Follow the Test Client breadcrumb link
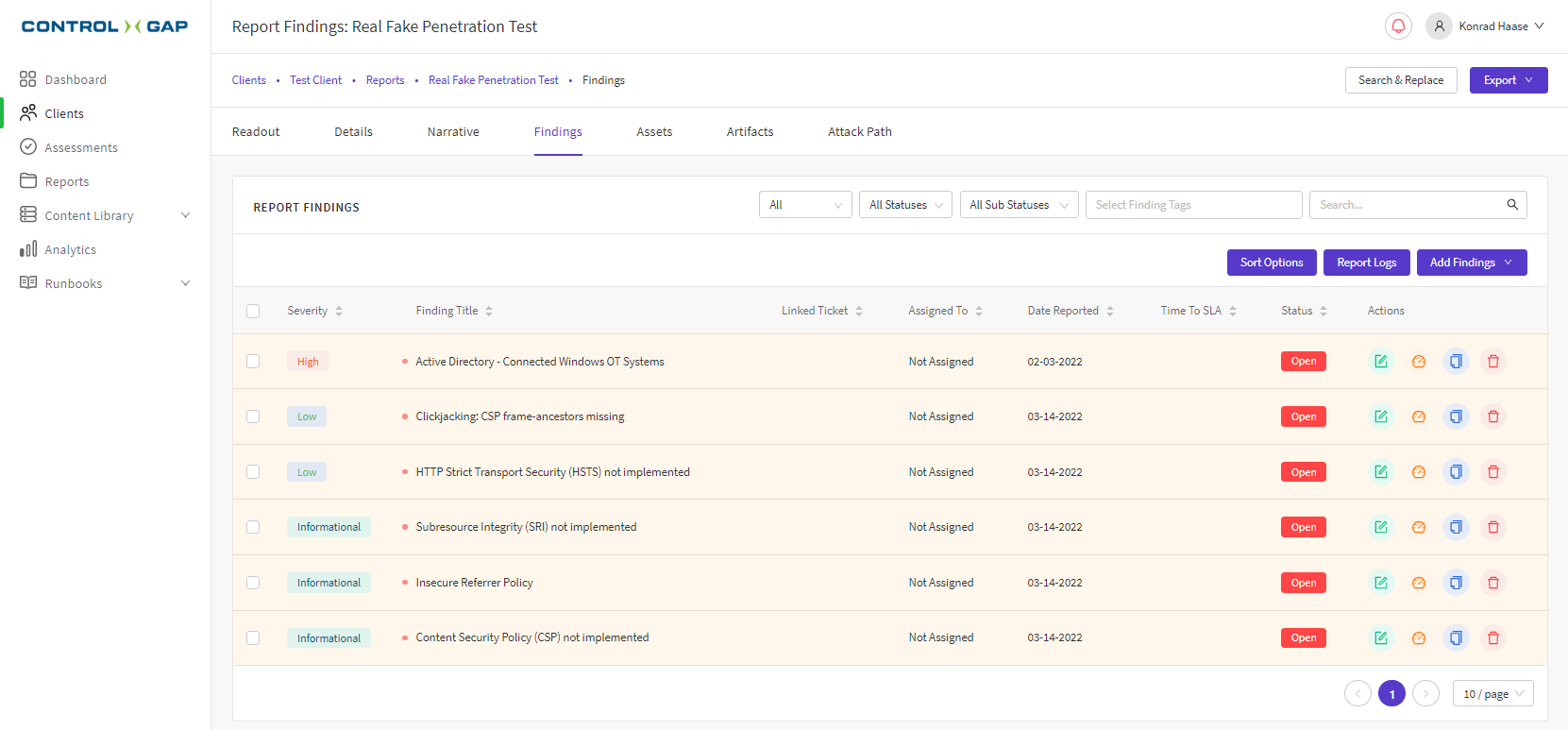The image size is (1568, 730). 315,80
